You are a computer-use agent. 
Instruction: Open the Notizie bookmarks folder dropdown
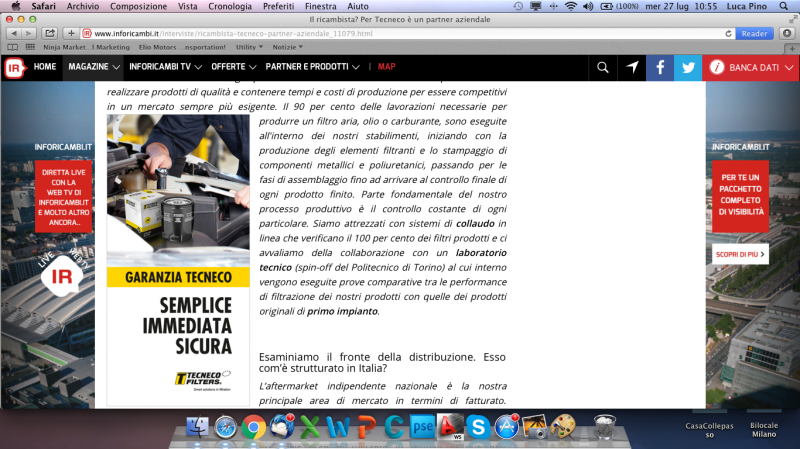(x=287, y=47)
